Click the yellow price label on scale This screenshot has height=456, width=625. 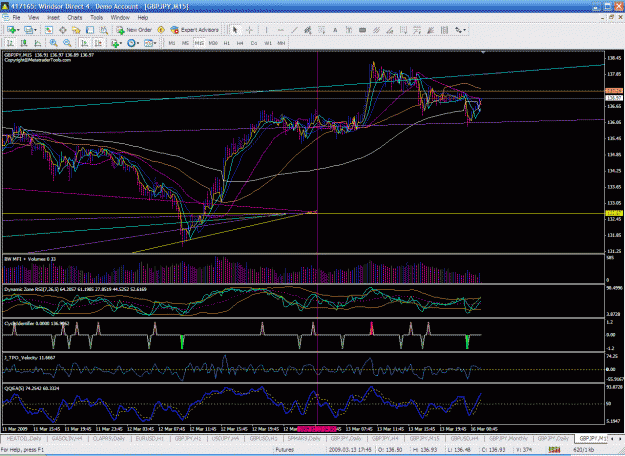point(614,213)
